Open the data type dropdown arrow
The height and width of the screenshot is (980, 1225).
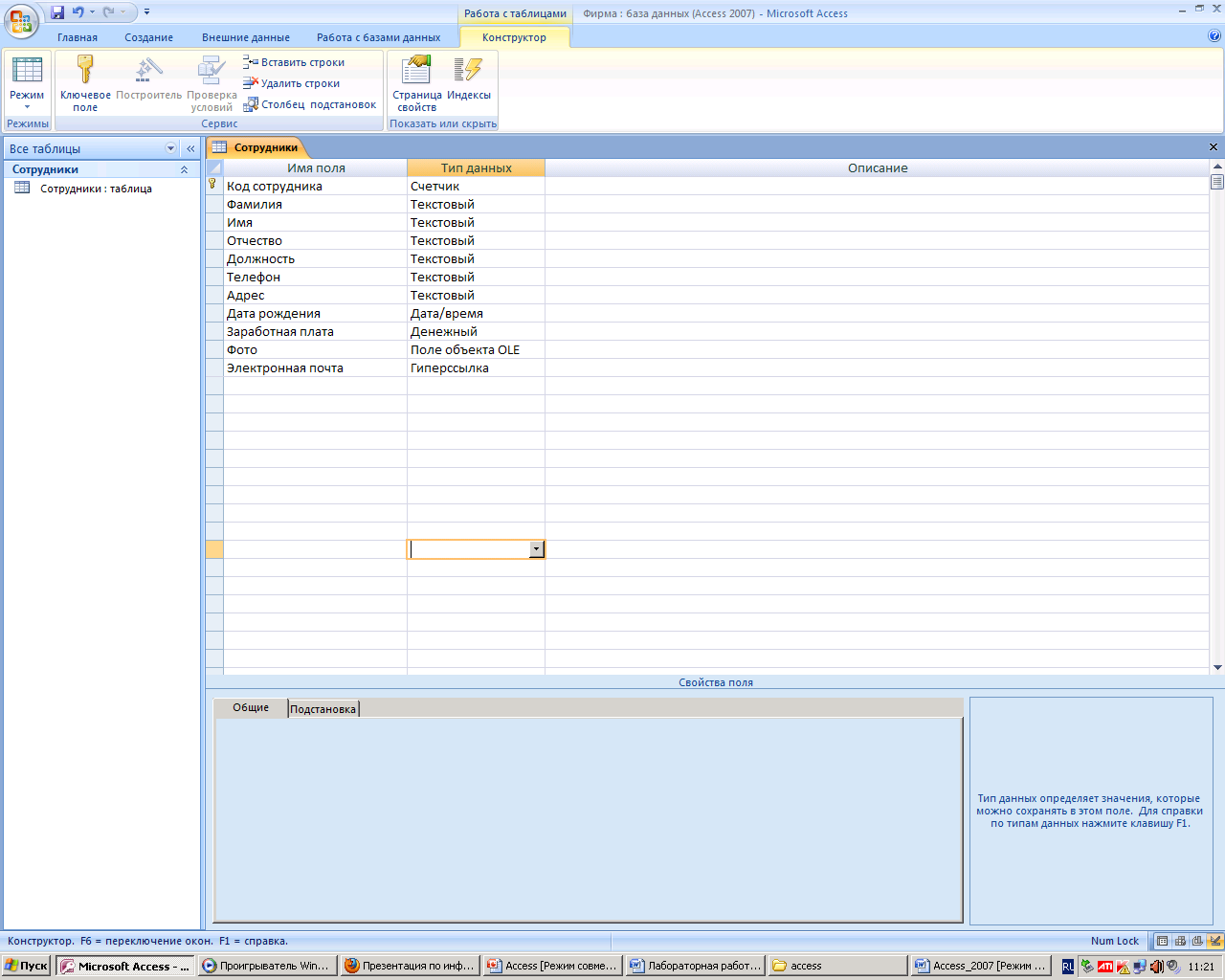click(x=536, y=549)
